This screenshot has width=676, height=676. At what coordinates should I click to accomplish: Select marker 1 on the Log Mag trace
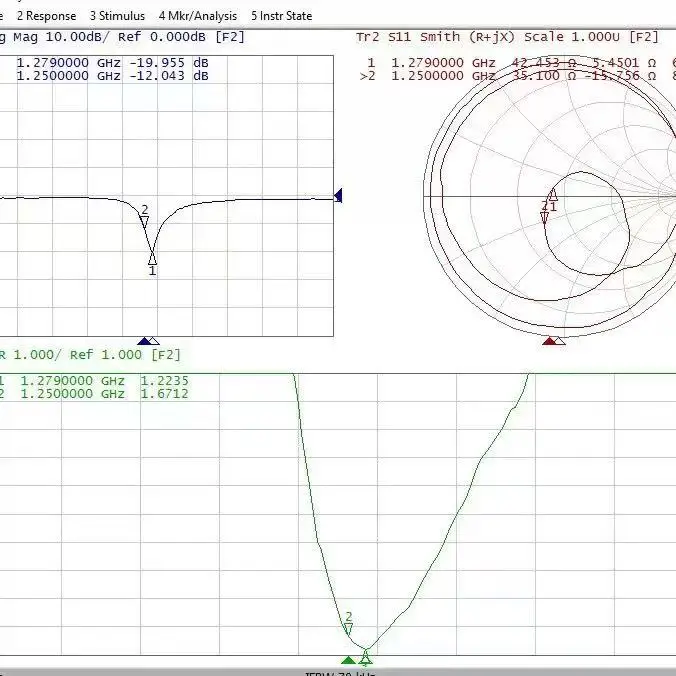(x=152, y=260)
